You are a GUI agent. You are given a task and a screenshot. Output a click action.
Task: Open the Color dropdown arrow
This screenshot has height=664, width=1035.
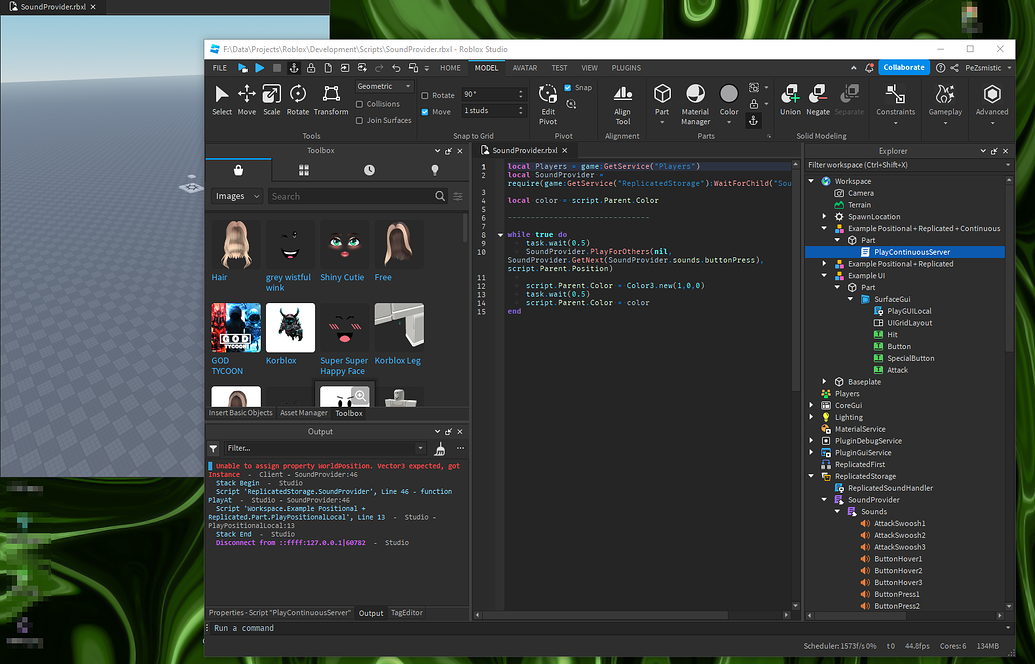point(729,122)
